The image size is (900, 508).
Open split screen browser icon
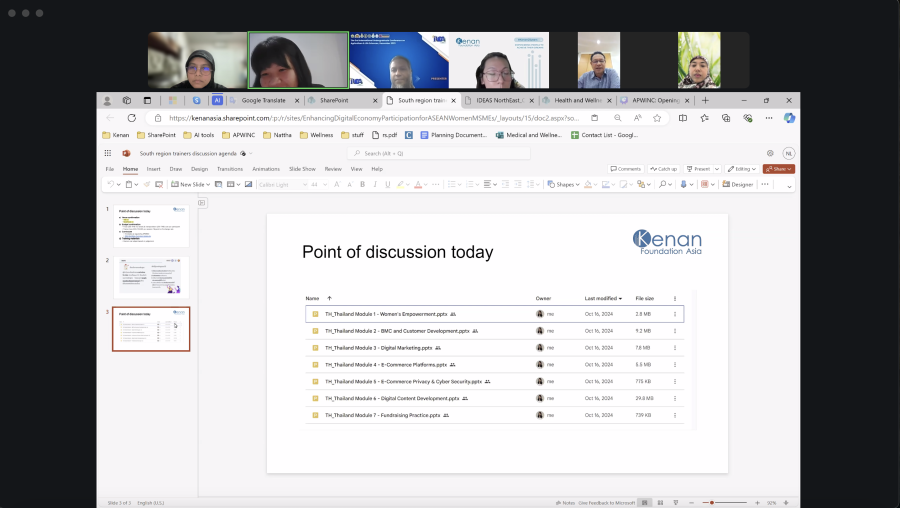[x=682, y=118]
